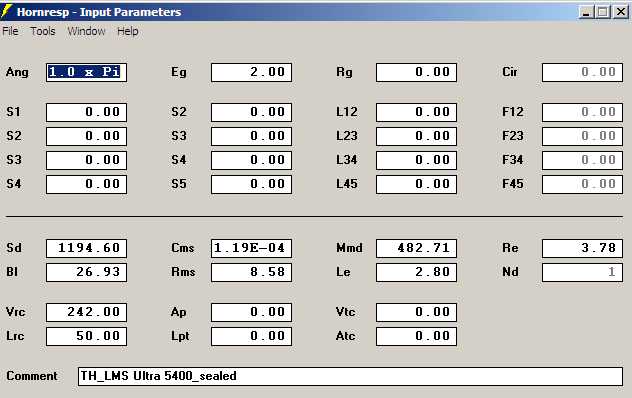Open the Window menu
Screen dimensions: 632x398
point(86,31)
